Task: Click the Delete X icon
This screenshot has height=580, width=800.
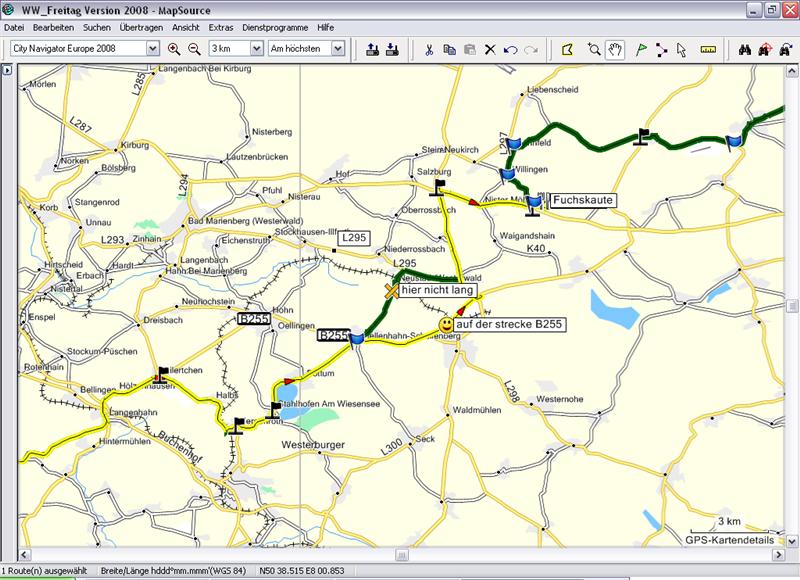Action: (x=490, y=49)
